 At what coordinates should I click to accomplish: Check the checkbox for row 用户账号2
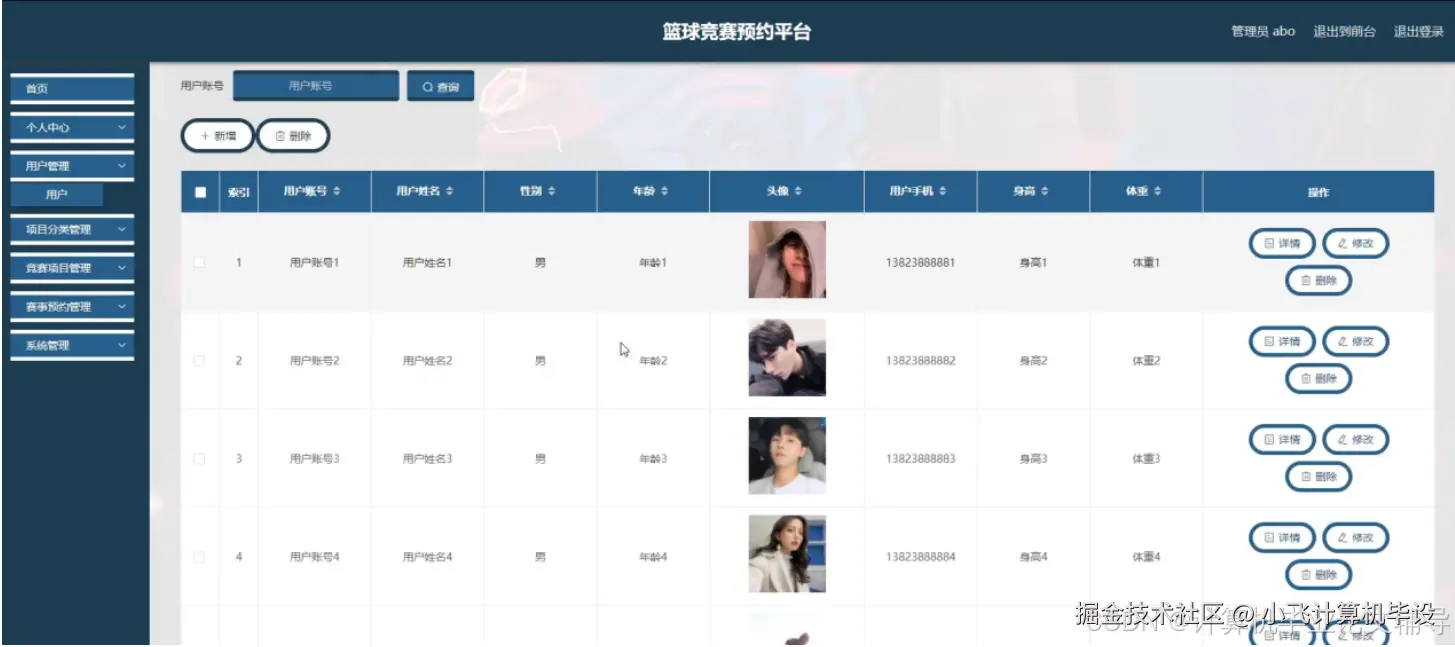coord(199,360)
